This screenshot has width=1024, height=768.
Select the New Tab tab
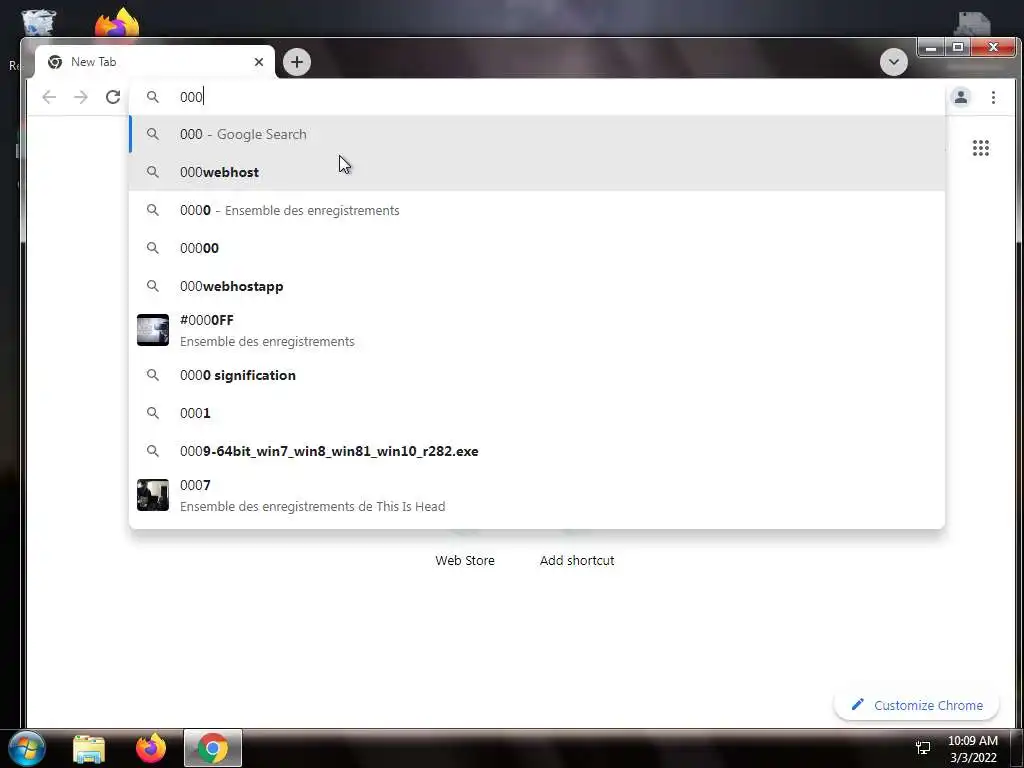point(155,62)
